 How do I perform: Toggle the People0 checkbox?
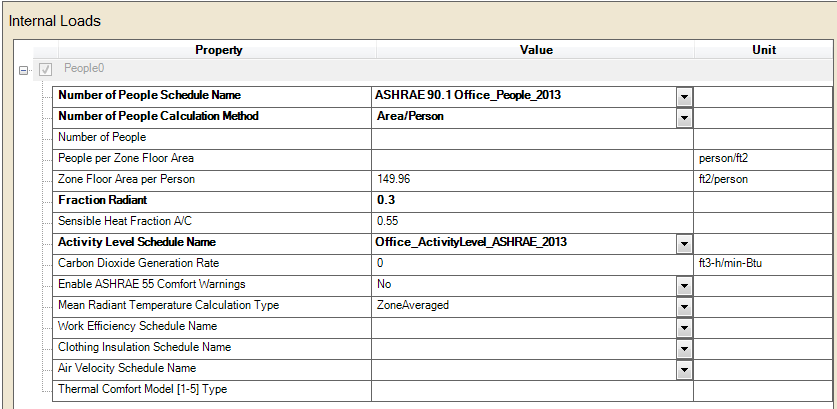(45, 69)
